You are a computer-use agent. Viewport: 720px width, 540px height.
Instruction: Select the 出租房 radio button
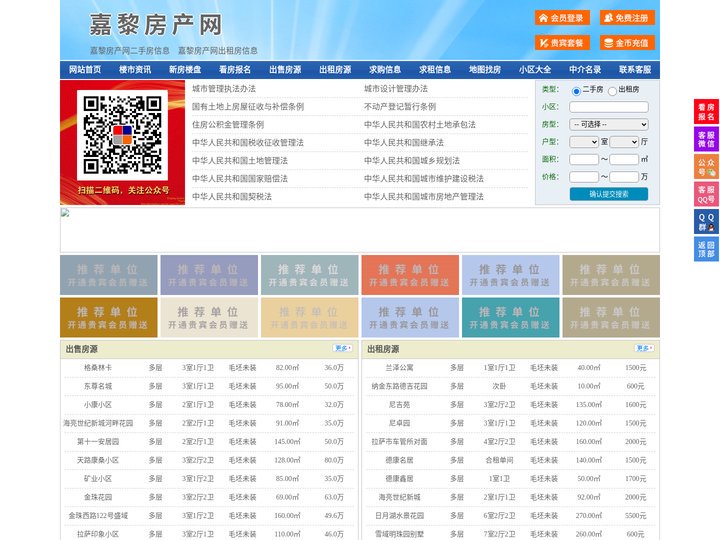(612, 91)
